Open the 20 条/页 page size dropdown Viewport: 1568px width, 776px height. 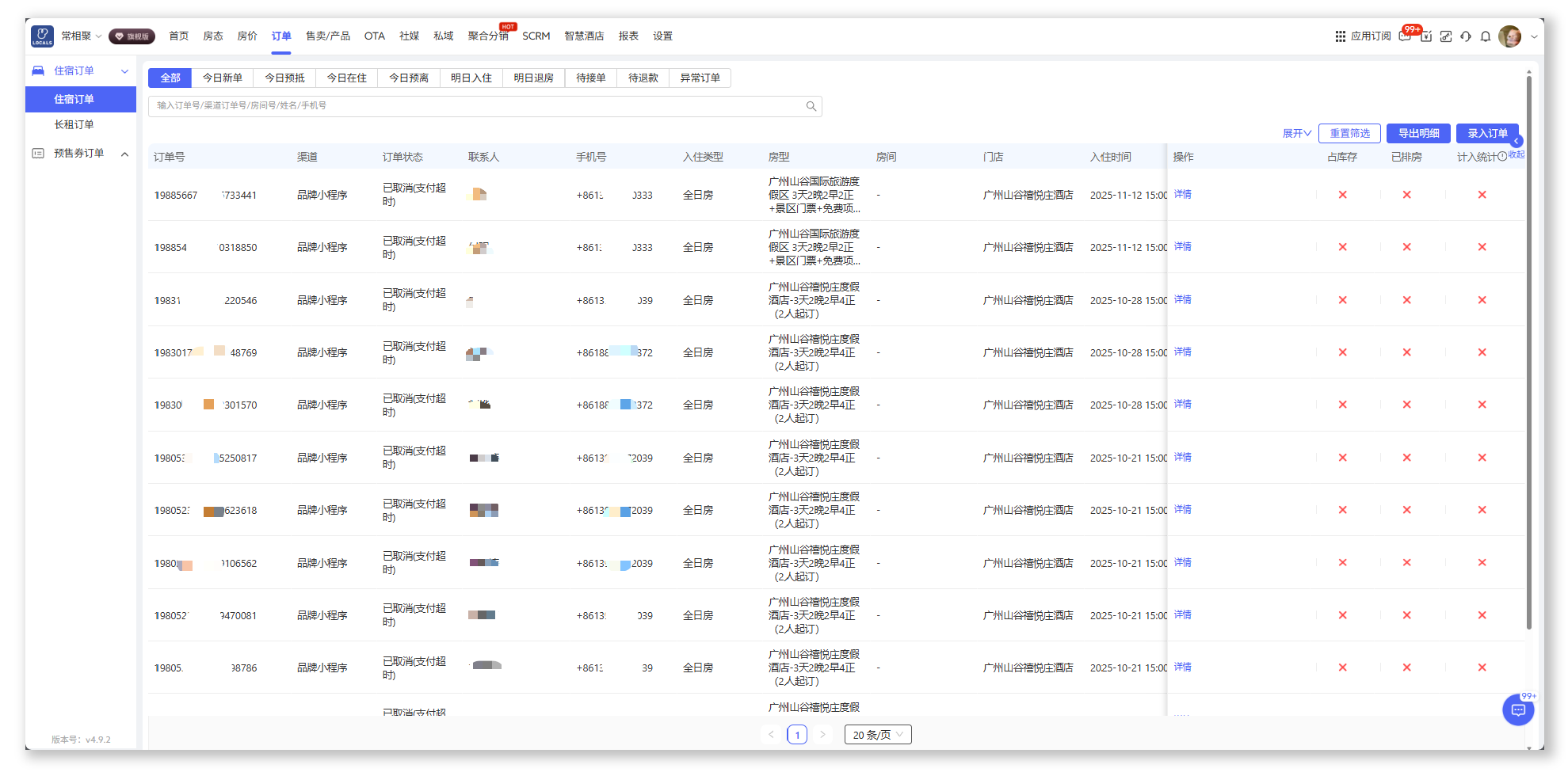click(877, 735)
